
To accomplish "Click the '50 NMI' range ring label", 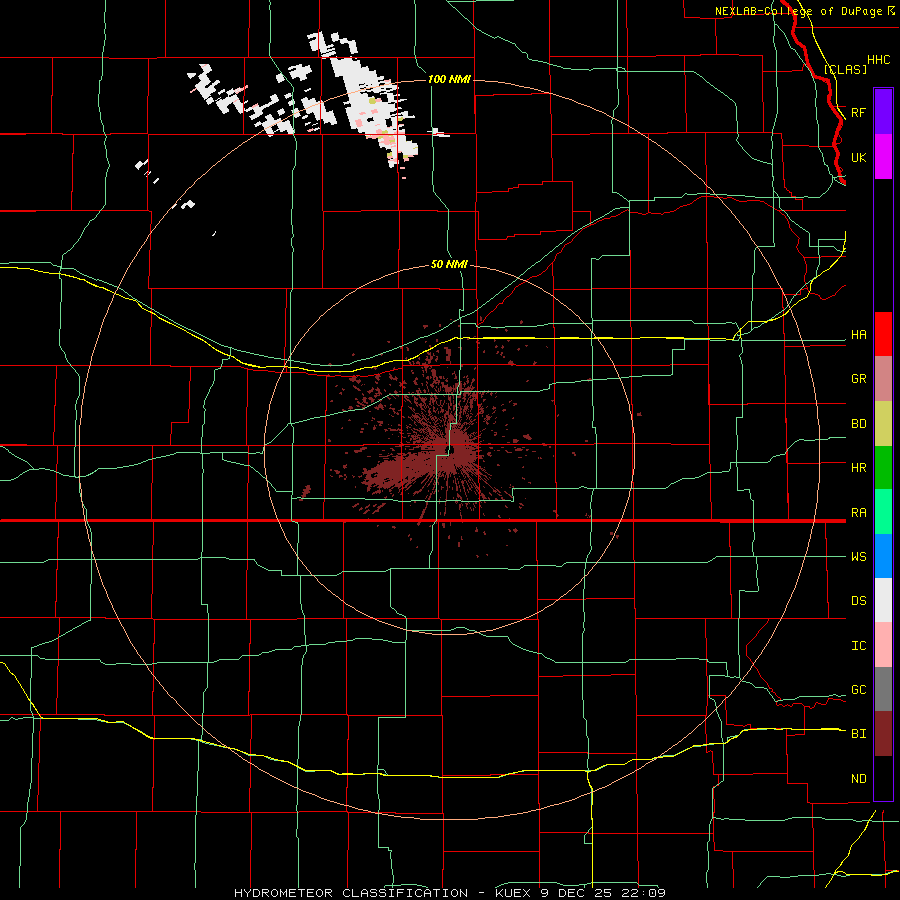I will 449,265.
